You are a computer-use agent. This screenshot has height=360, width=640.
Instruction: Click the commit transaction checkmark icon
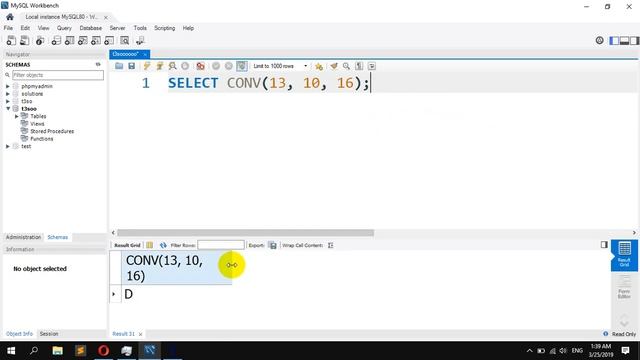216,66
